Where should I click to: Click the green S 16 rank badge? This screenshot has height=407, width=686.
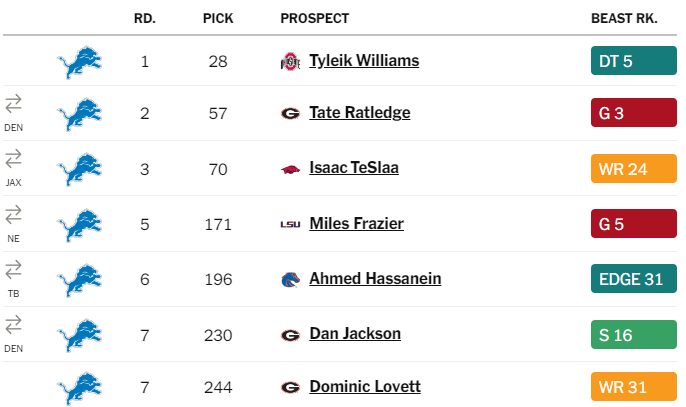coord(634,335)
